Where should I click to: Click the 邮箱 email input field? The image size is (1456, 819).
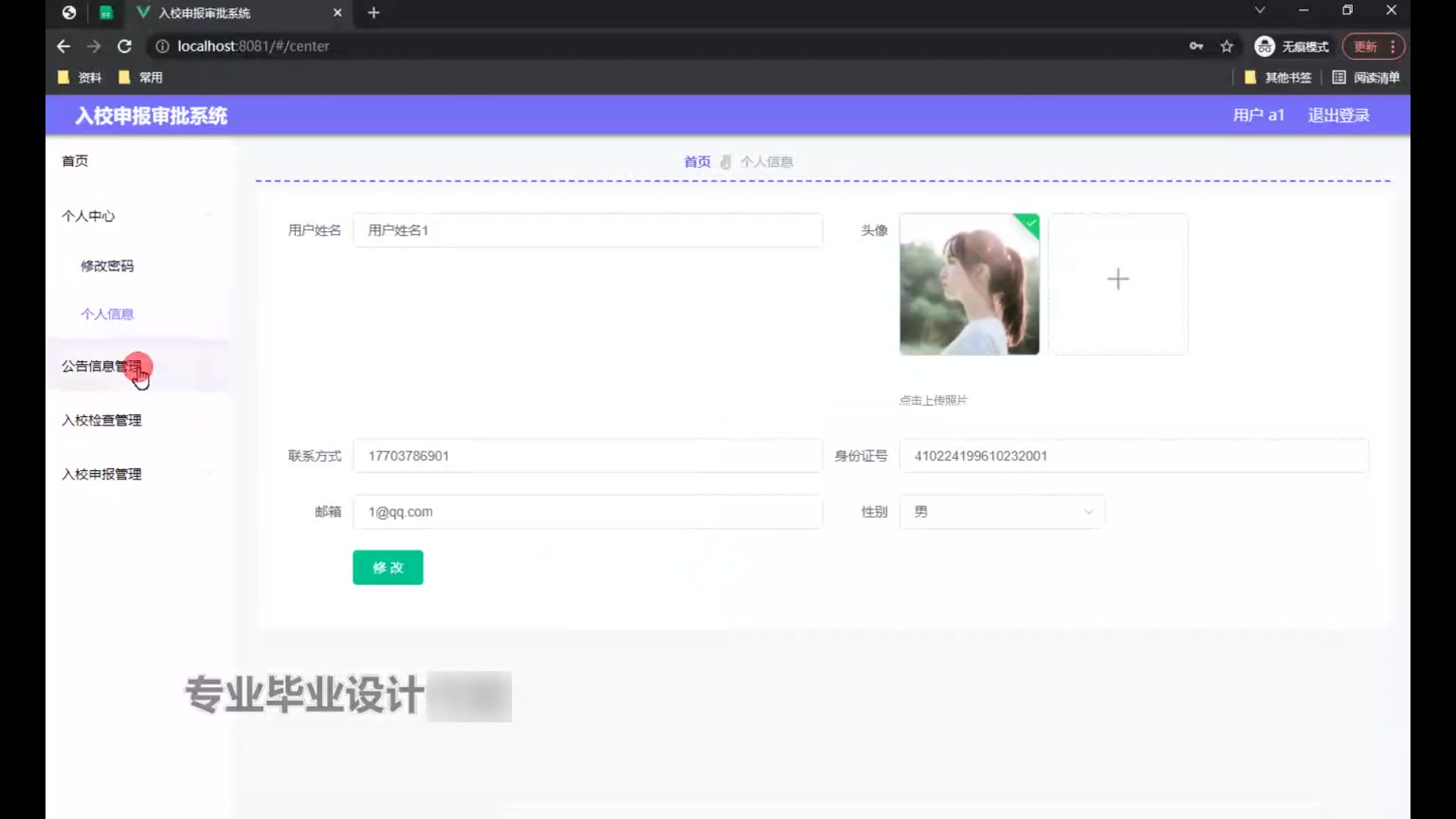tap(588, 512)
